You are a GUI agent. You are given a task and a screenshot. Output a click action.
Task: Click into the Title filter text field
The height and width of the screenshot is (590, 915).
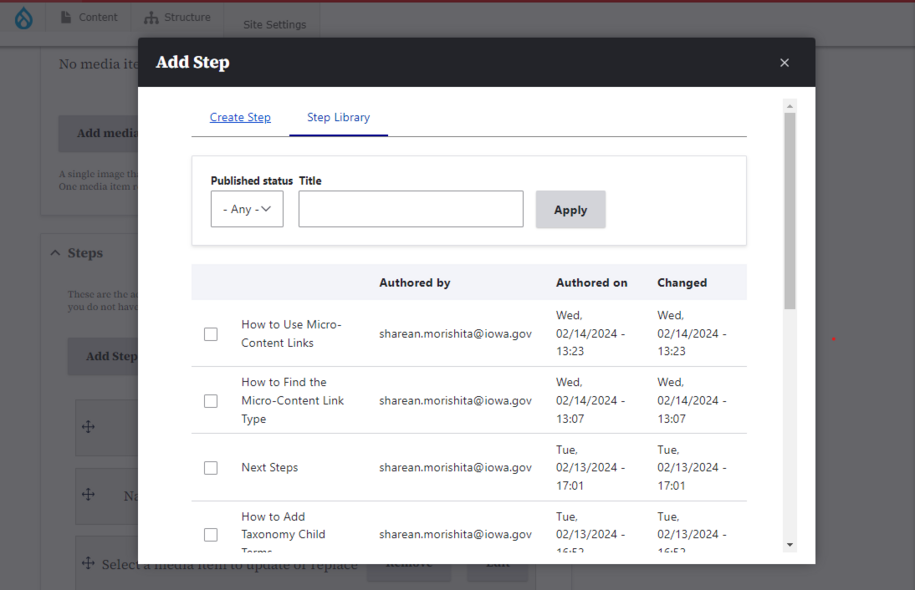[x=410, y=209]
